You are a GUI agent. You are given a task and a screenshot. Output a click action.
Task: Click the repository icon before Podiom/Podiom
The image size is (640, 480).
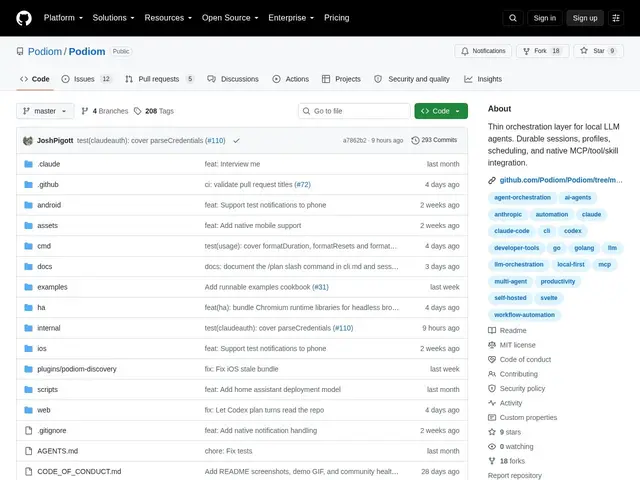[x=20, y=51]
